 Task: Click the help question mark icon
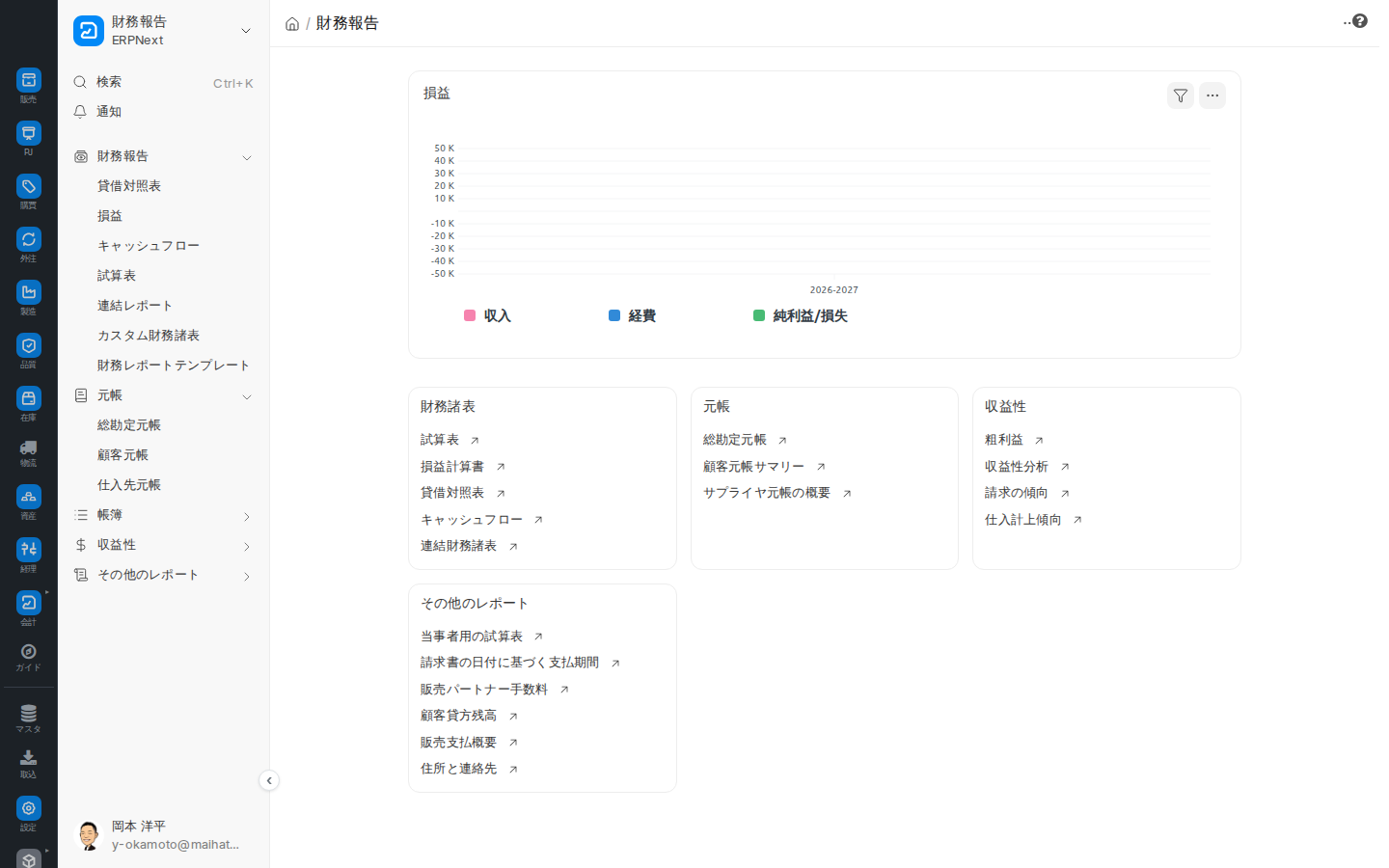[x=1360, y=21]
